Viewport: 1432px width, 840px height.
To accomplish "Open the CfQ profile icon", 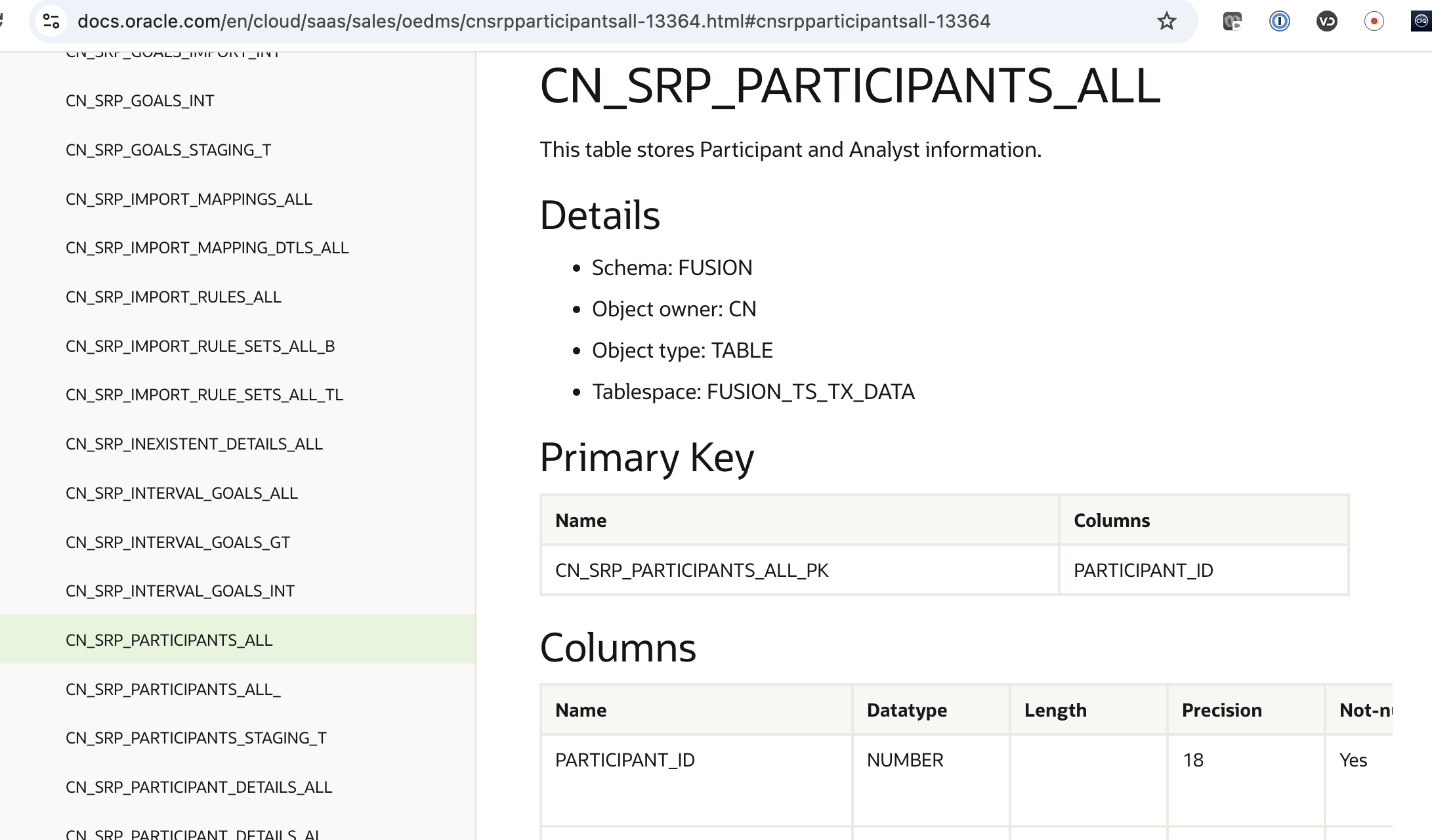I will tap(1420, 20).
